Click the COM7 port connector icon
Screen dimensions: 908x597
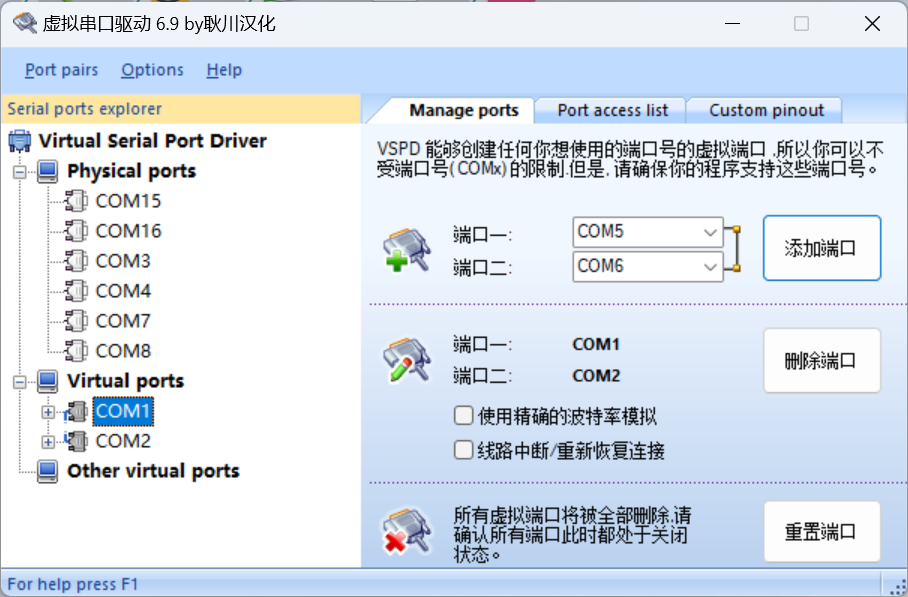click(x=76, y=321)
